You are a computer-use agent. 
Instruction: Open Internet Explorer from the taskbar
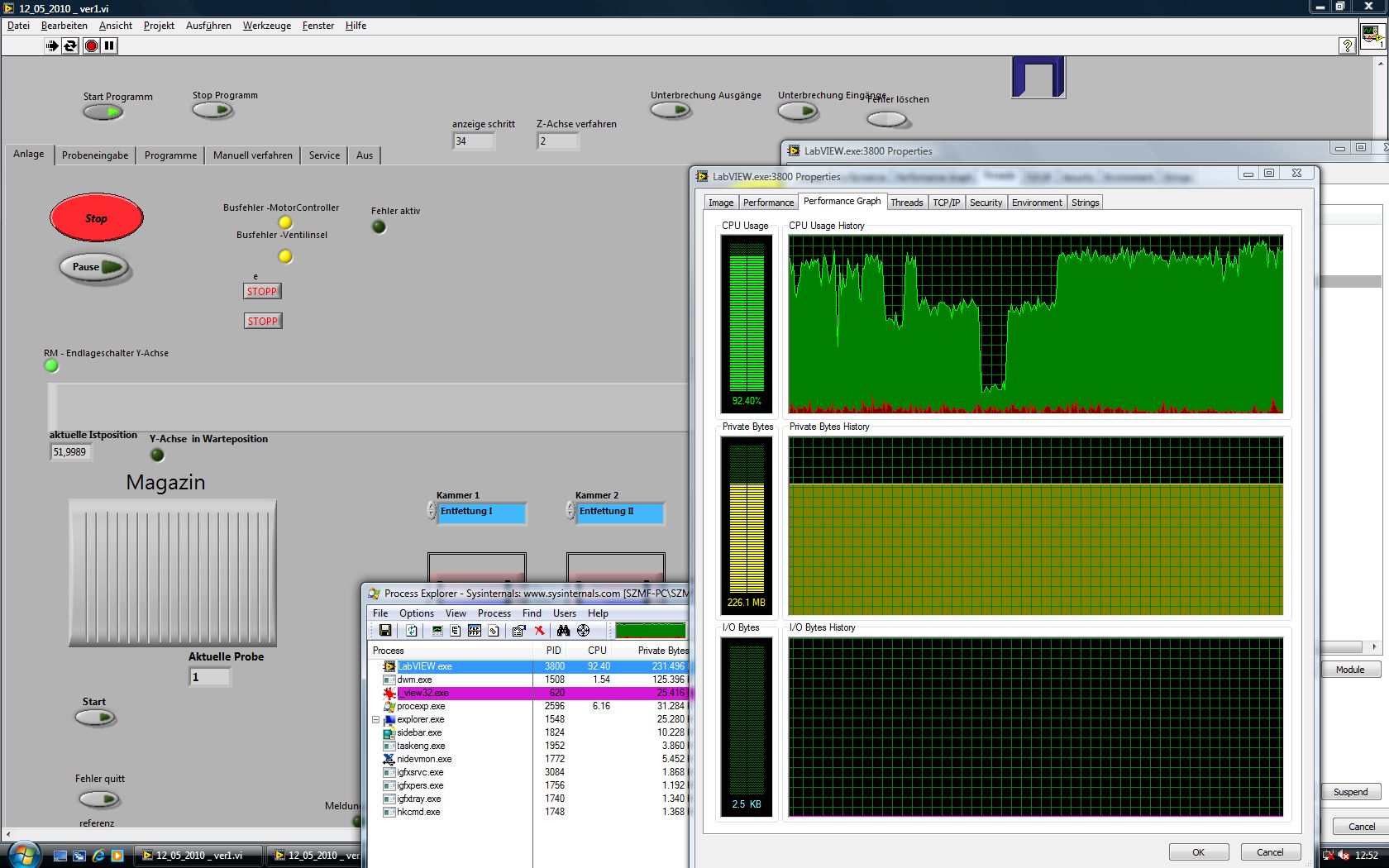[x=98, y=856]
